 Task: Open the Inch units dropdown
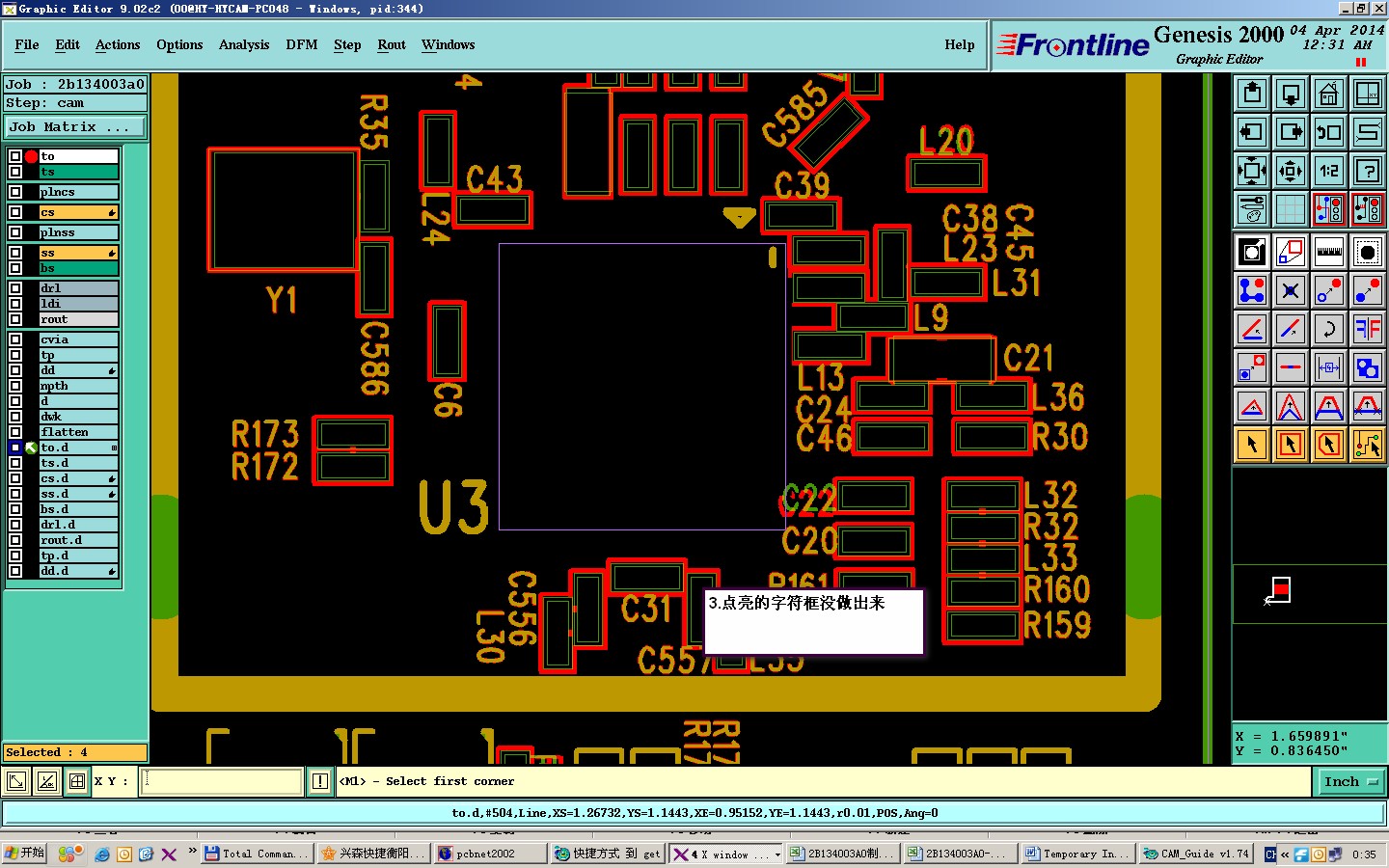[x=1350, y=782]
